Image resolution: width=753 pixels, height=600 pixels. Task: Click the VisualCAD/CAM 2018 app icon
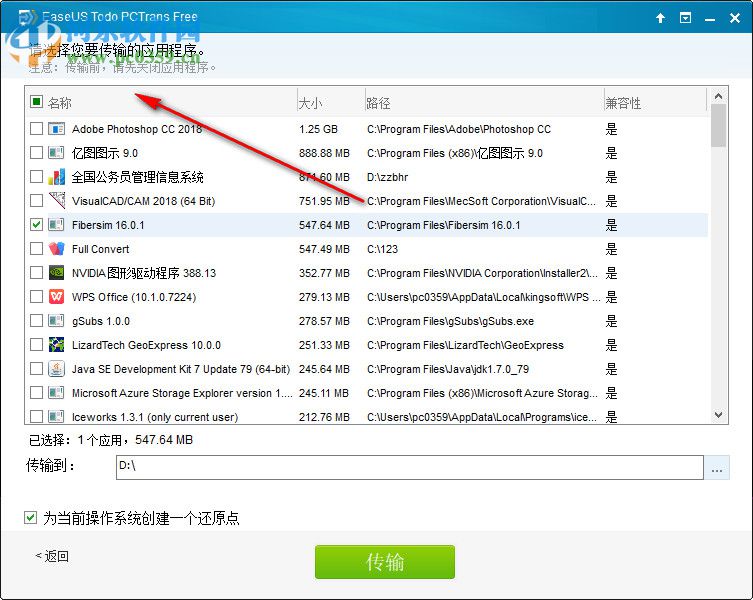[56, 200]
